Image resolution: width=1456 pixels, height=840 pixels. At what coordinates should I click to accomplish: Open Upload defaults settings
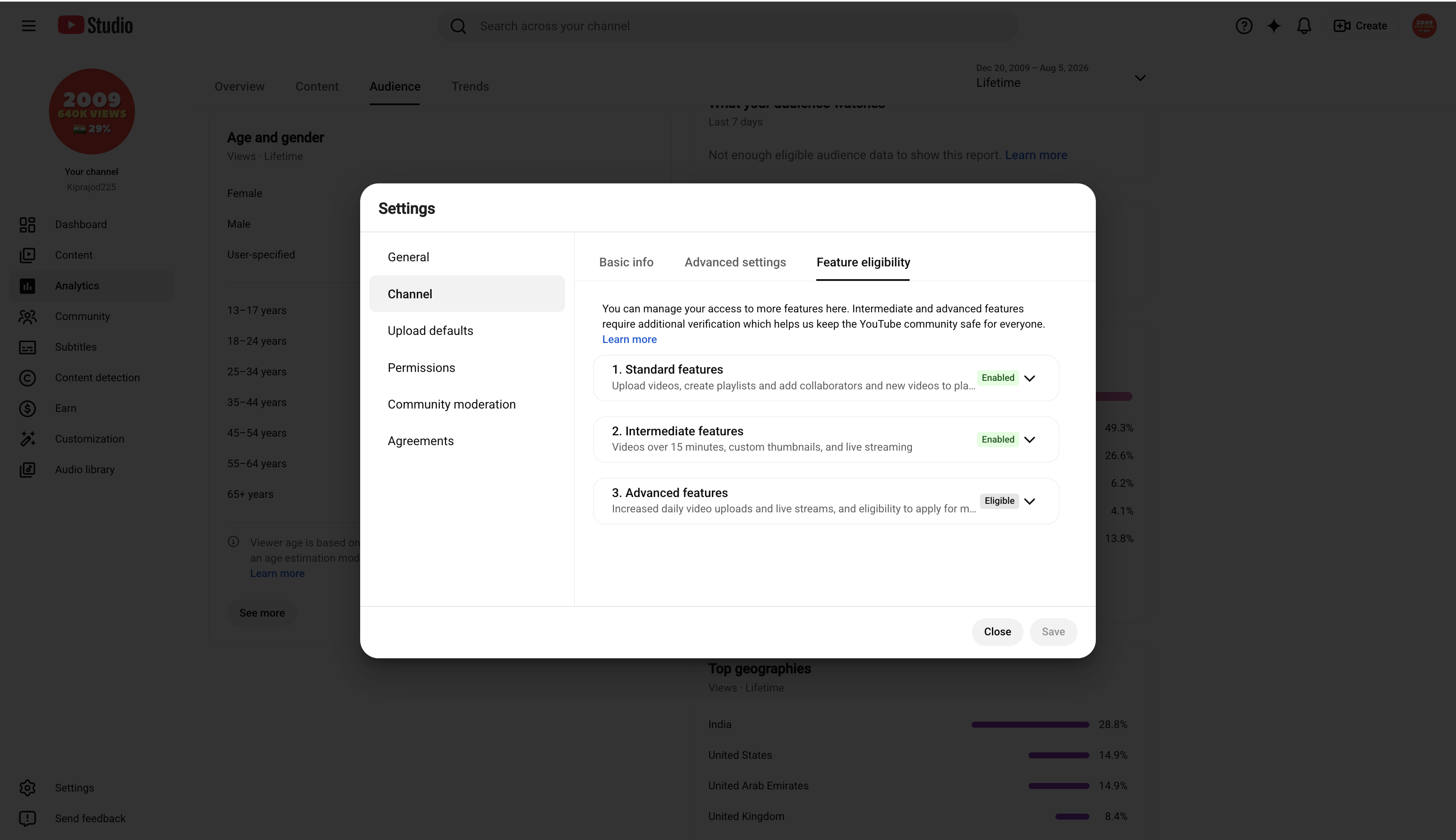click(467, 331)
